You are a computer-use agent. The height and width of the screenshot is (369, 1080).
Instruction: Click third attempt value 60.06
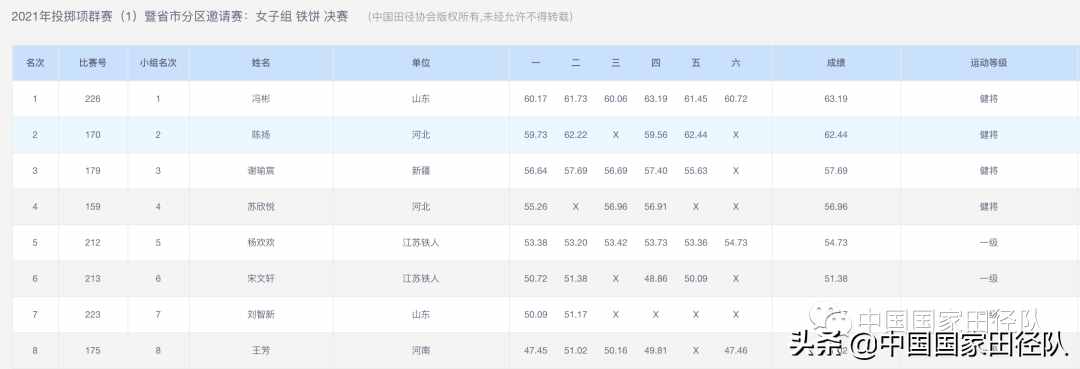click(616, 99)
